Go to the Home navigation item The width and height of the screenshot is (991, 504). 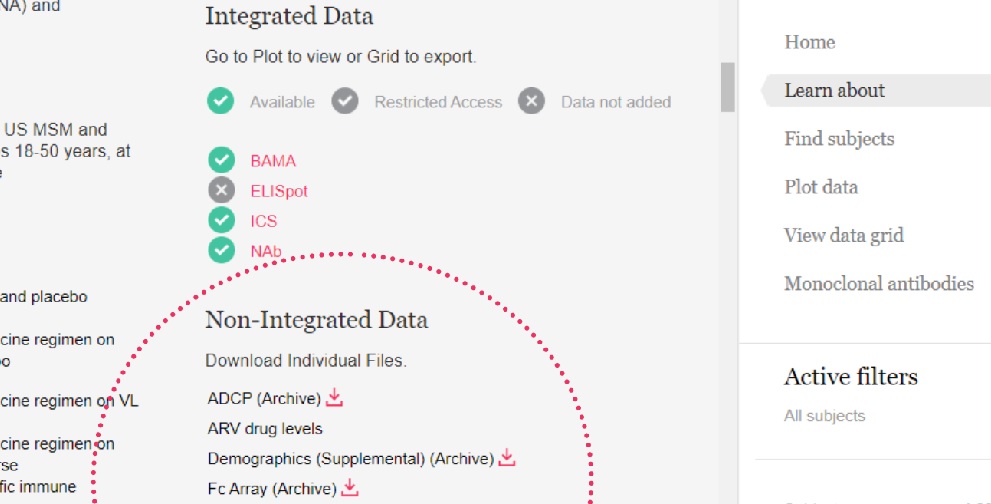tap(810, 42)
